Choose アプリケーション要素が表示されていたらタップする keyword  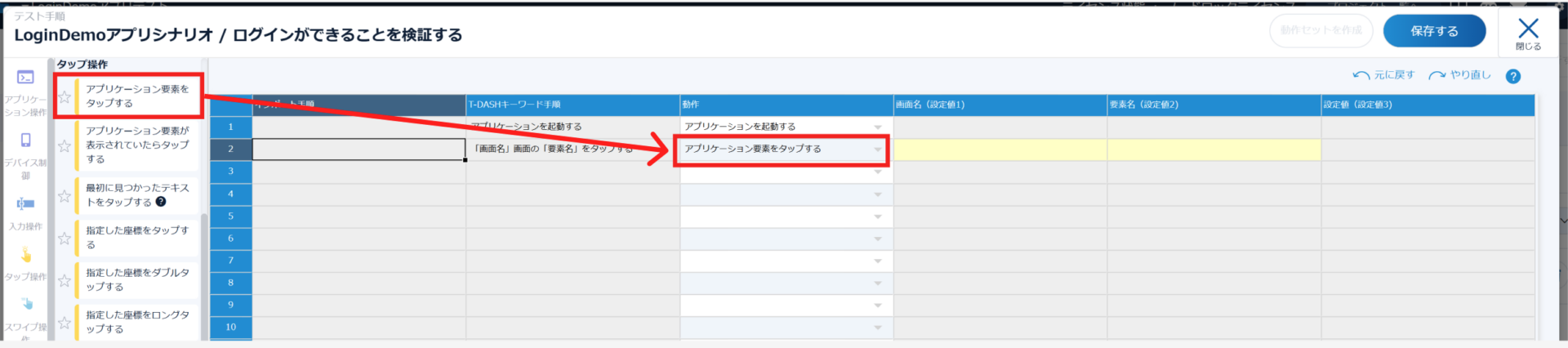point(137,145)
